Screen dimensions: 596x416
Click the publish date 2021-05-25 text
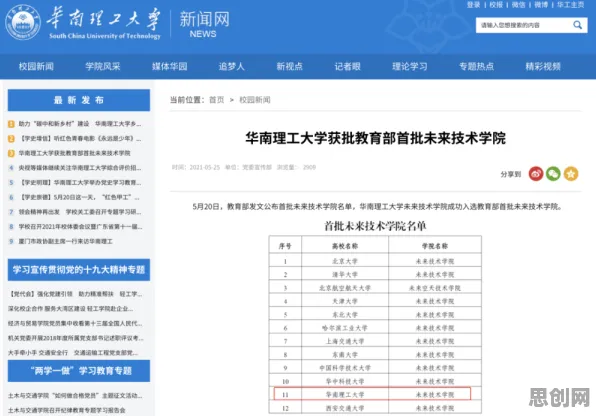pyautogui.click(x=204, y=167)
